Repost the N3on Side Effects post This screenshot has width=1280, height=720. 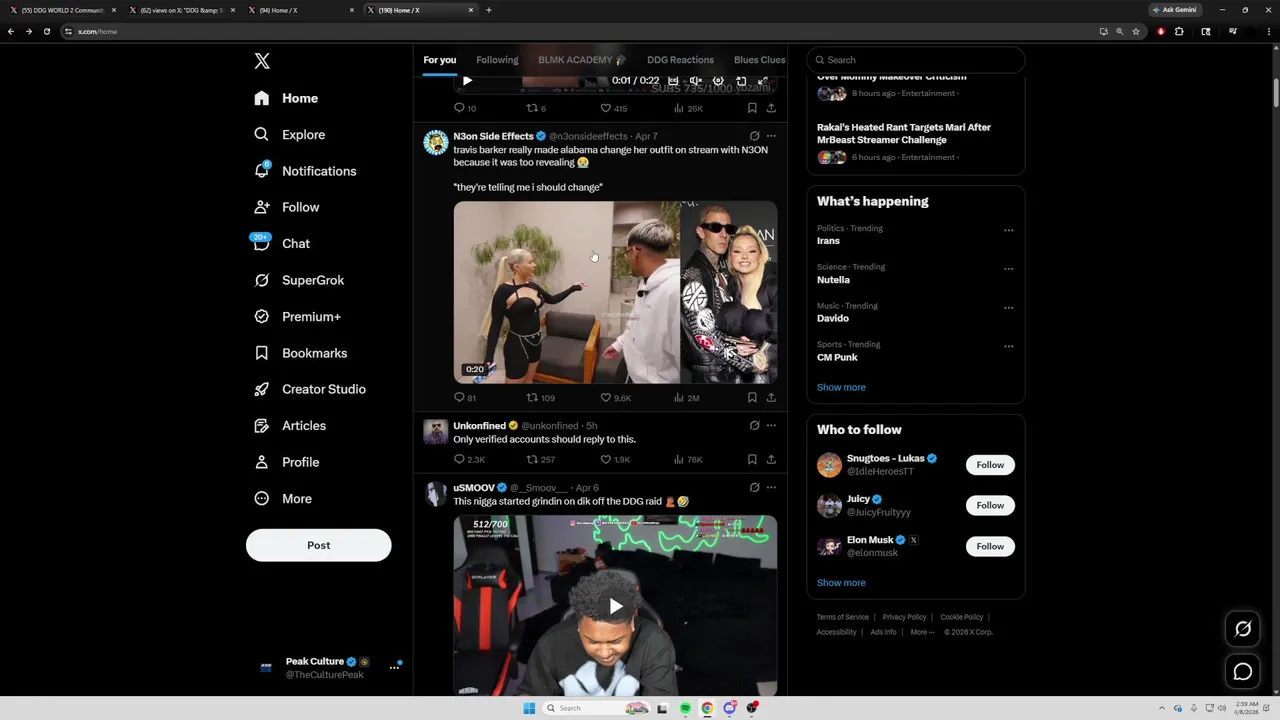coord(540,398)
